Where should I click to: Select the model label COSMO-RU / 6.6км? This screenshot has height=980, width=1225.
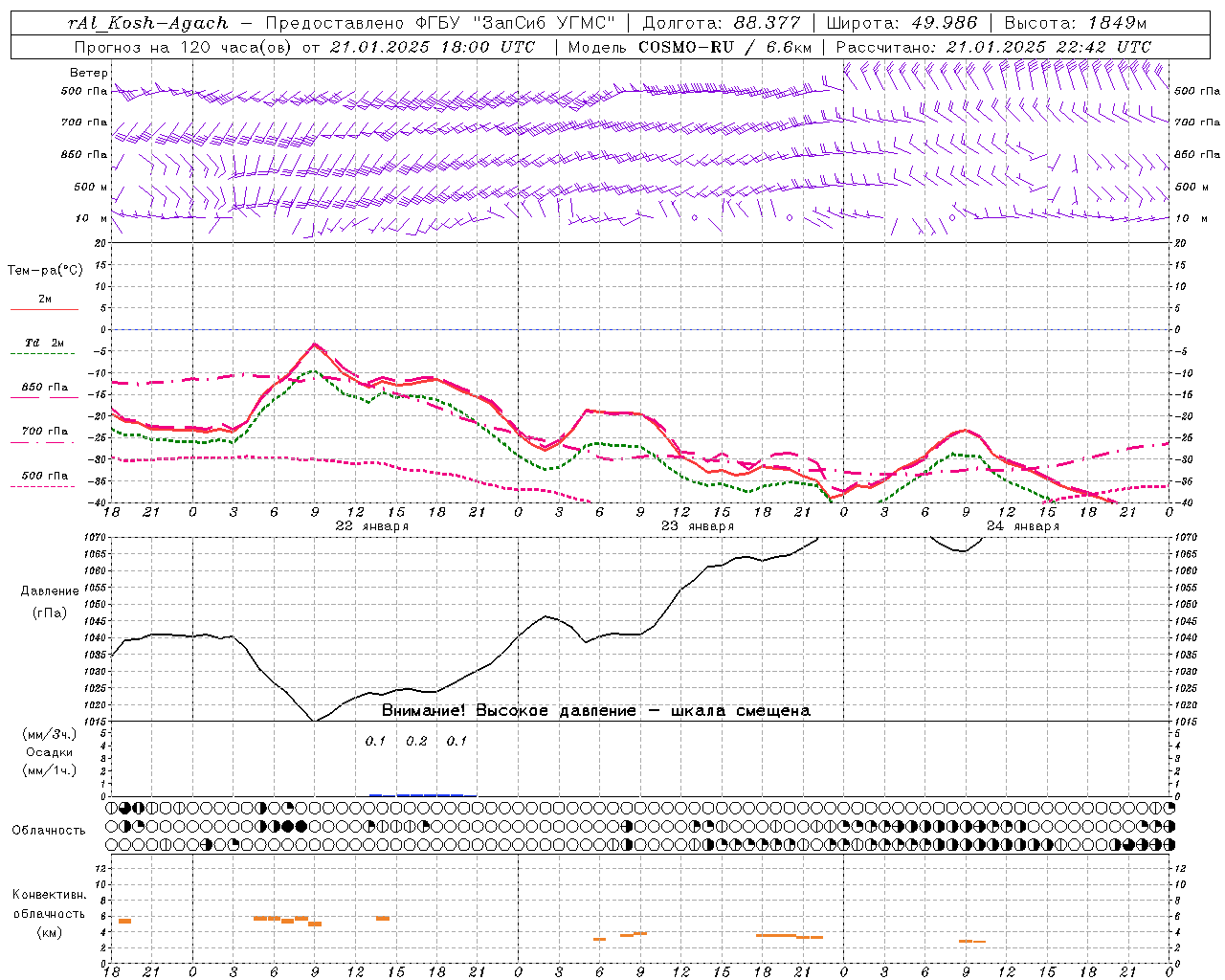point(725,47)
